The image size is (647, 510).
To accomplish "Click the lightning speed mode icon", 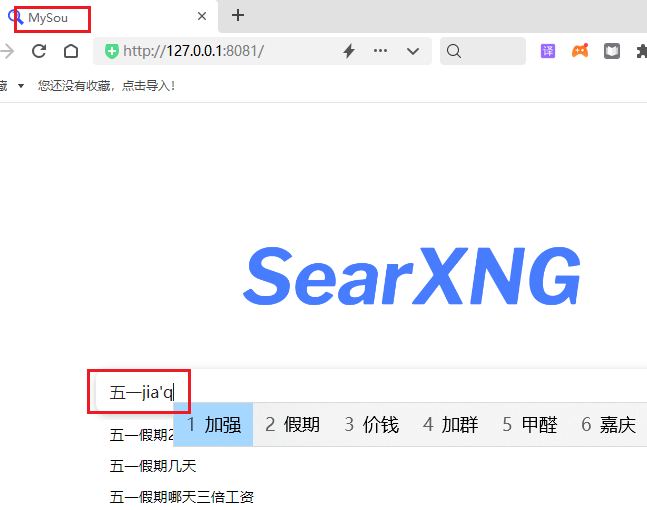I will click(x=349, y=51).
